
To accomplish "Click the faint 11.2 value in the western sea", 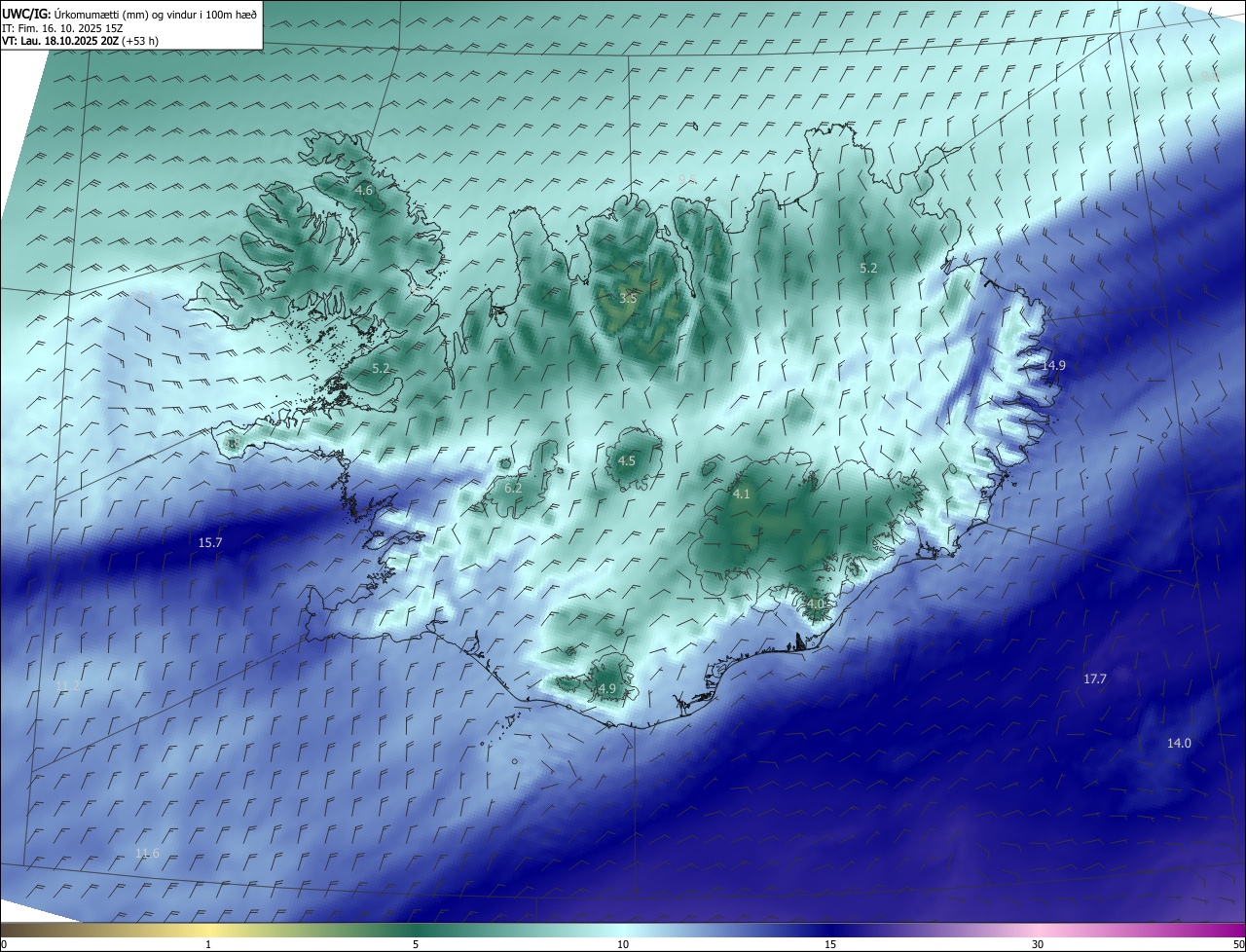I will 67,686.
